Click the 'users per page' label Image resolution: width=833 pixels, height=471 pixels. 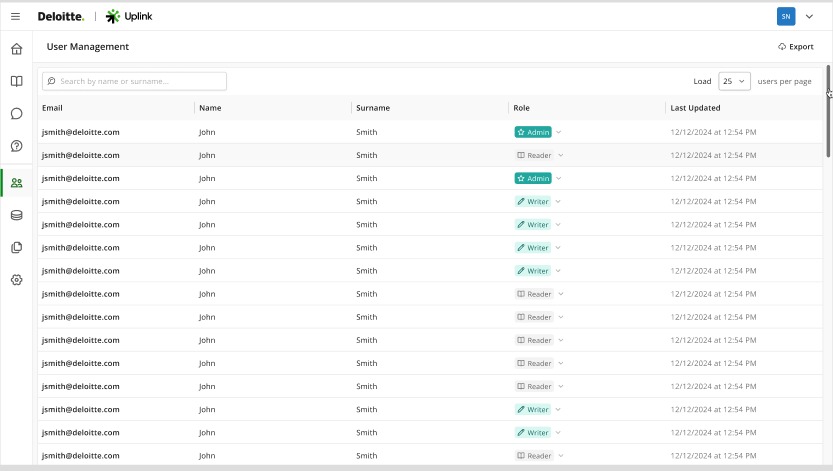pyautogui.click(x=784, y=81)
